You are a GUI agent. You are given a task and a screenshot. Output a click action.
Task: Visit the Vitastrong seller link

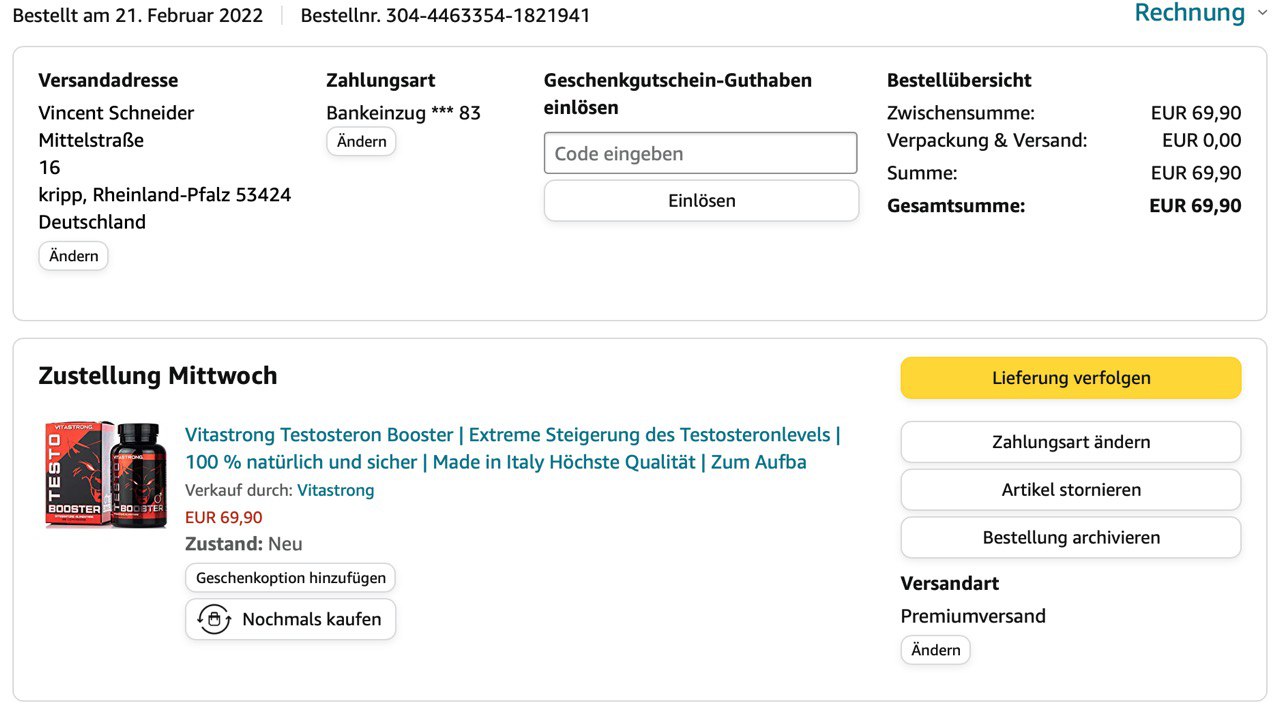(335, 490)
